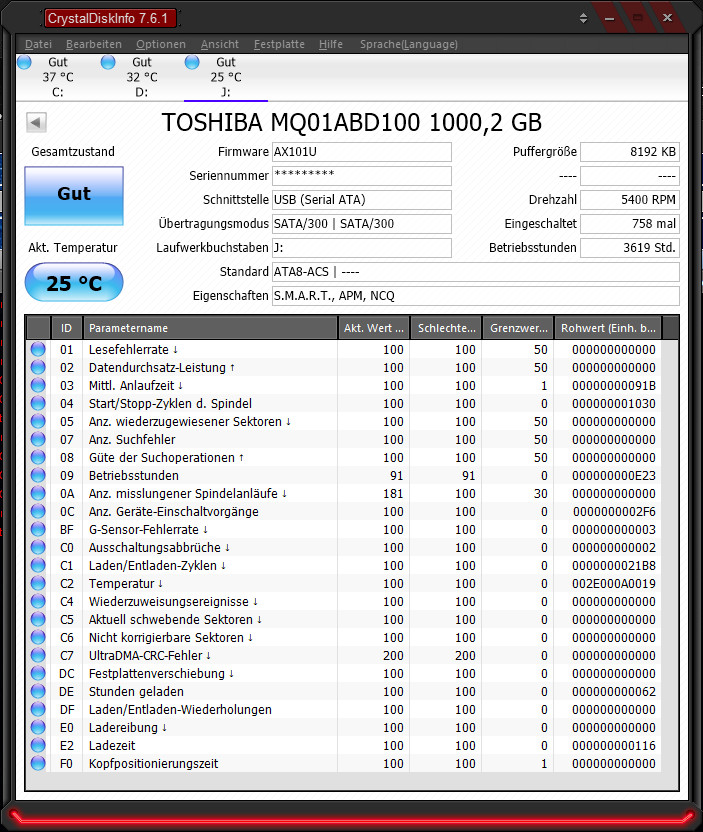The image size is (703, 832).
Task: Click status icon for Laden/Entladen-Zyklen row
Action: click(38, 566)
